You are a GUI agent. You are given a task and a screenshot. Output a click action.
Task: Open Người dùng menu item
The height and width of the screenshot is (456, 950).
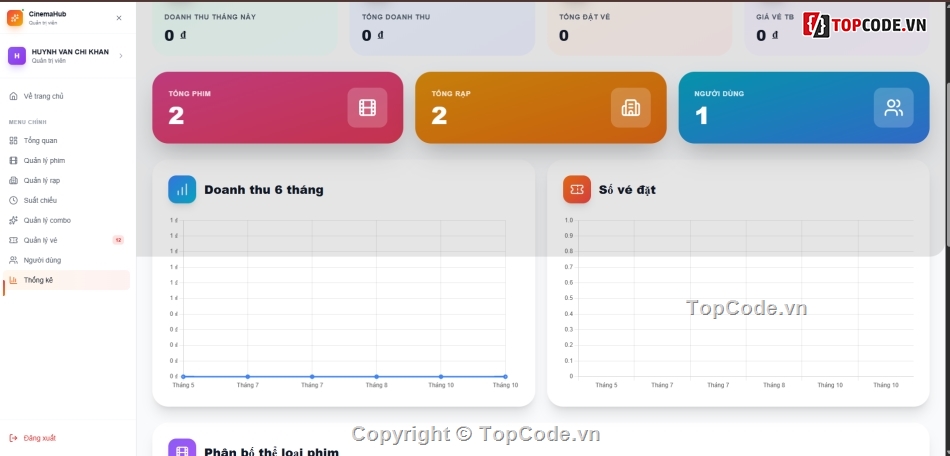66,260
